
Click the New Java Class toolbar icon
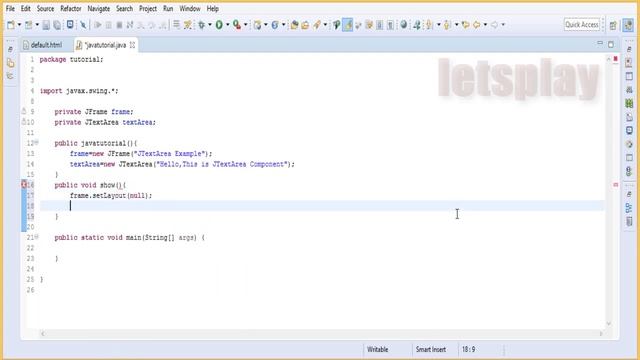(275, 25)
